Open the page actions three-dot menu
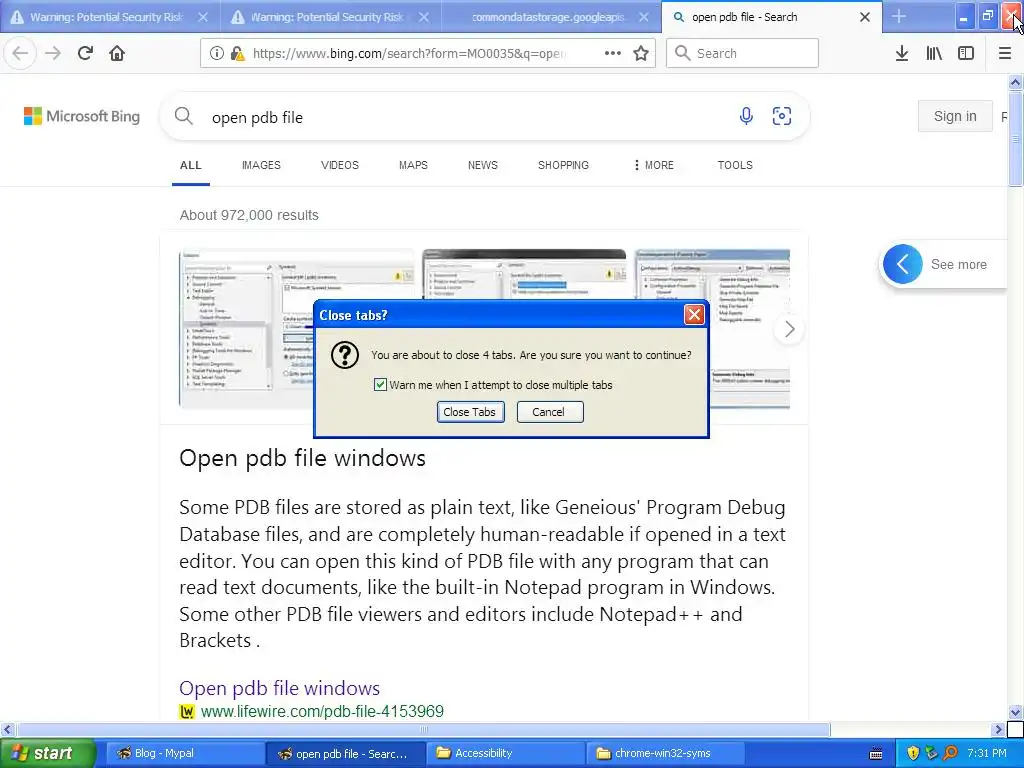The image size is (1024, 768). [613, 54]
